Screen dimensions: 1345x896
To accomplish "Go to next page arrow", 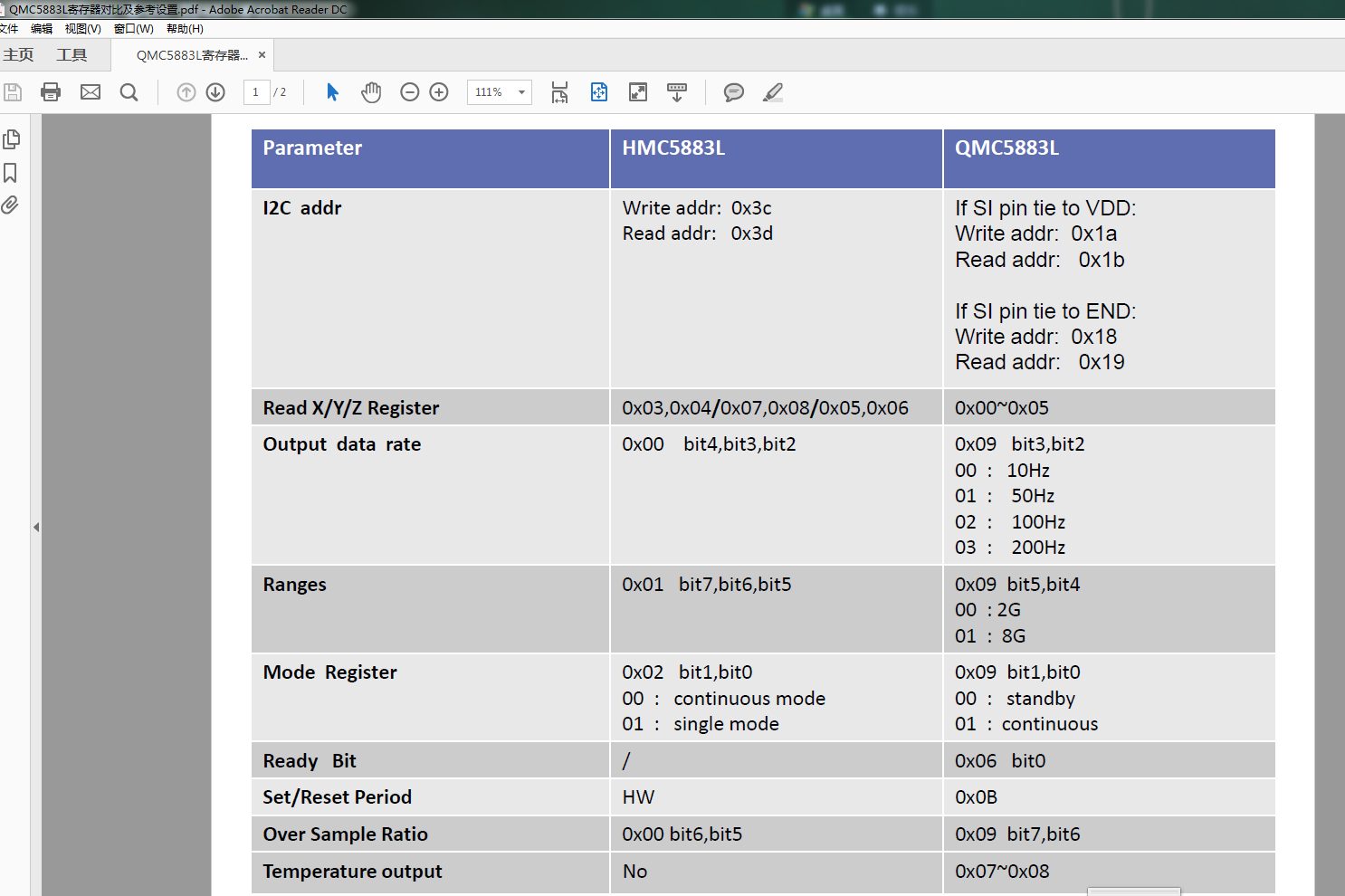I will (215, 92).
